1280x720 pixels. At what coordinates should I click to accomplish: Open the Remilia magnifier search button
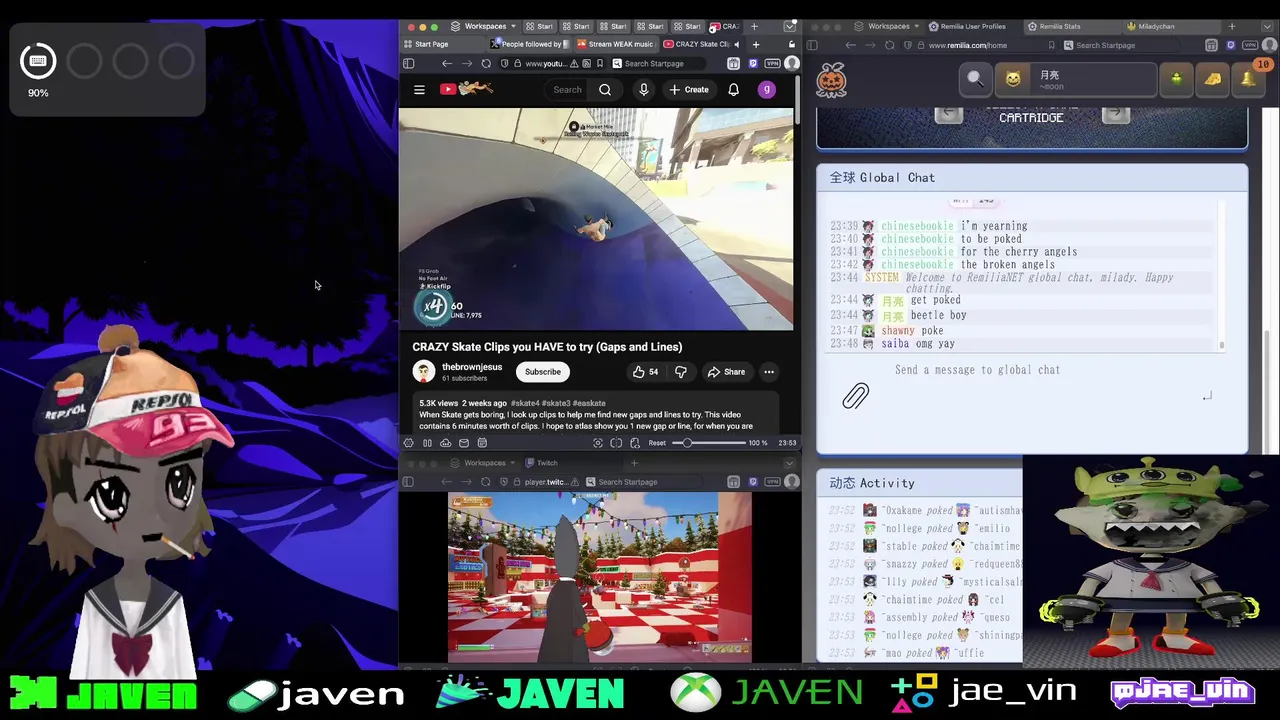[975, 79]
